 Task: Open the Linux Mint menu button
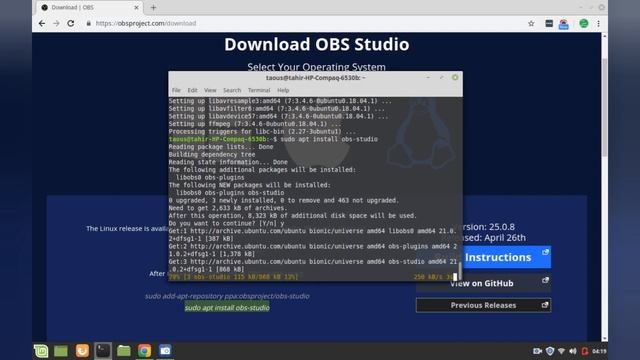click(41, 351)
